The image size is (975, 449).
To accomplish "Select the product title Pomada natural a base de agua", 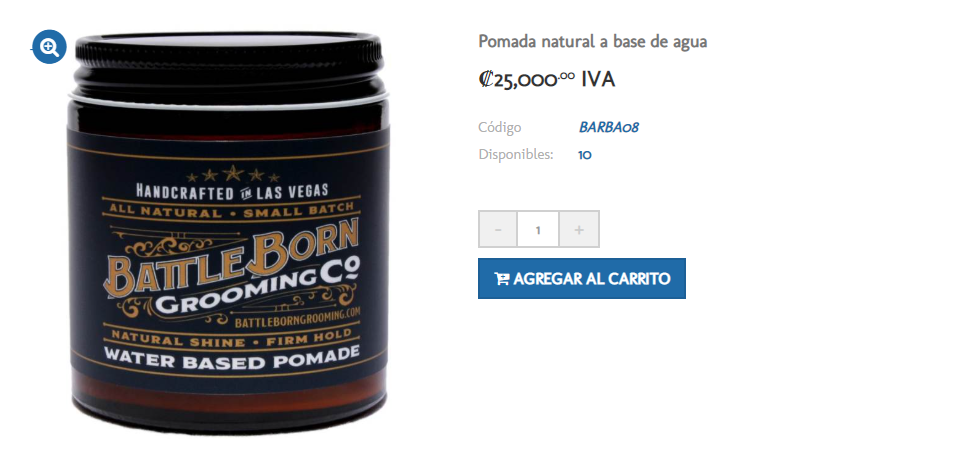I will (593, 42).
